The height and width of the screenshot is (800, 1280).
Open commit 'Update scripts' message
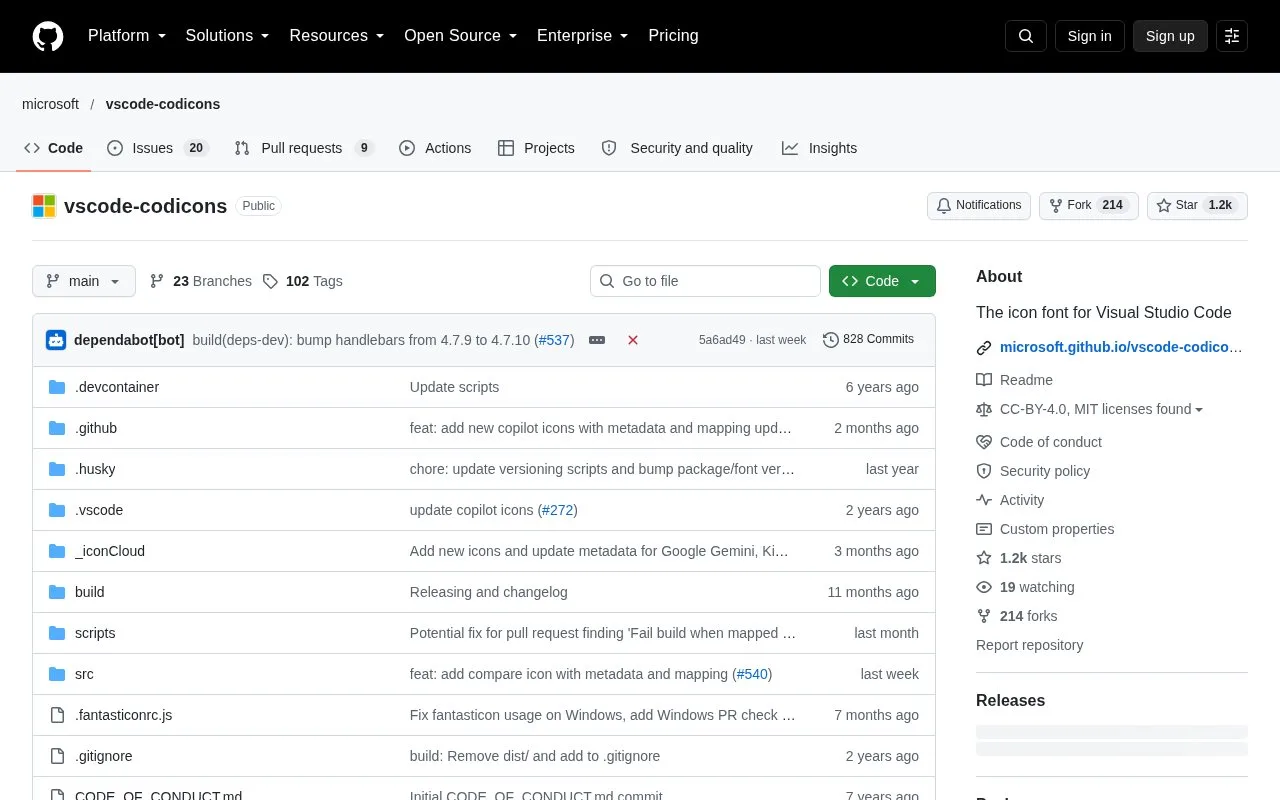click(x=454, y=387)
